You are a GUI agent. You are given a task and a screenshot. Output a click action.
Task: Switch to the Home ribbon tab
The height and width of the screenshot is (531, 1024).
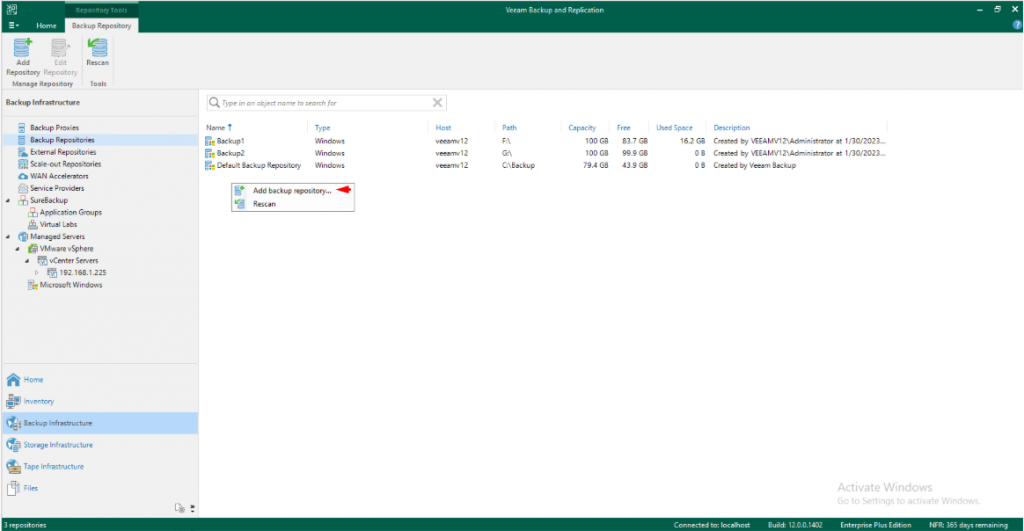[x=46, y=24]
